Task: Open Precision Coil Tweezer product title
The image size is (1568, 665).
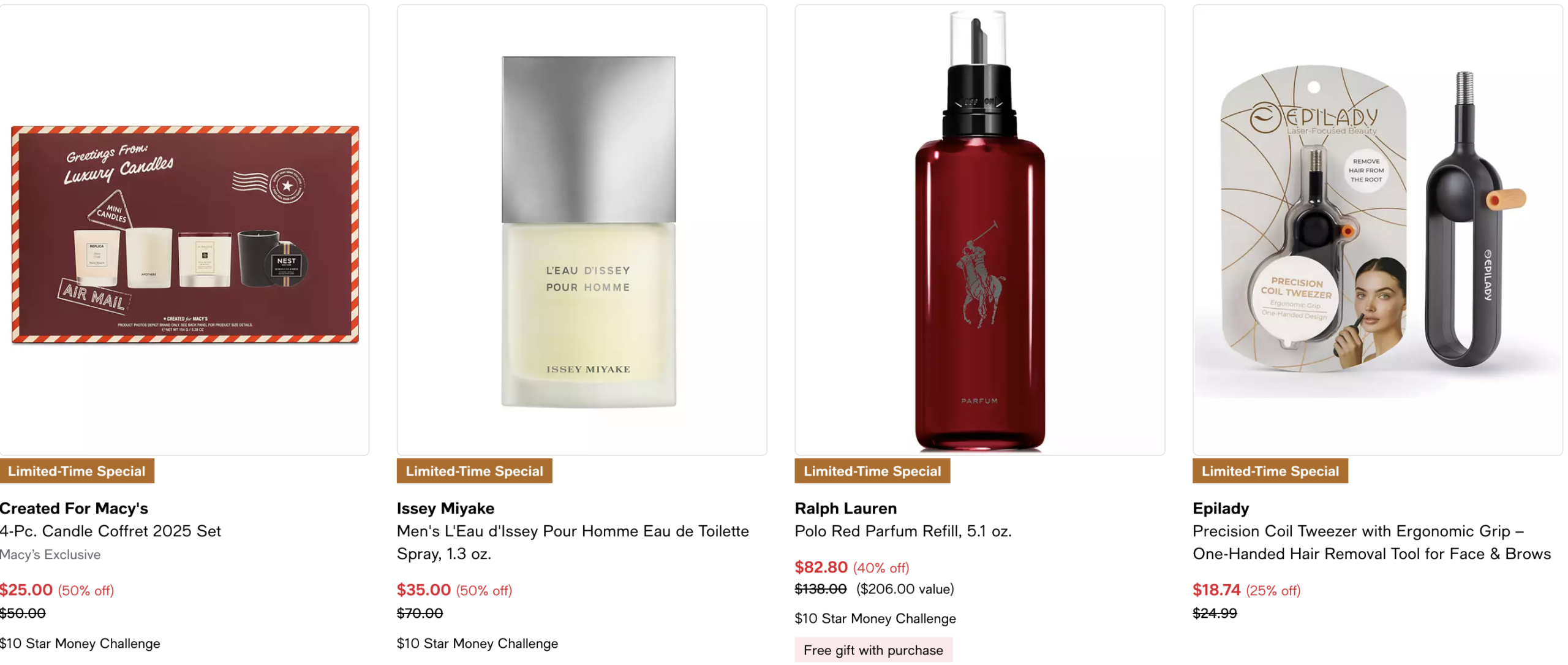Action: tap(1371, 542)
